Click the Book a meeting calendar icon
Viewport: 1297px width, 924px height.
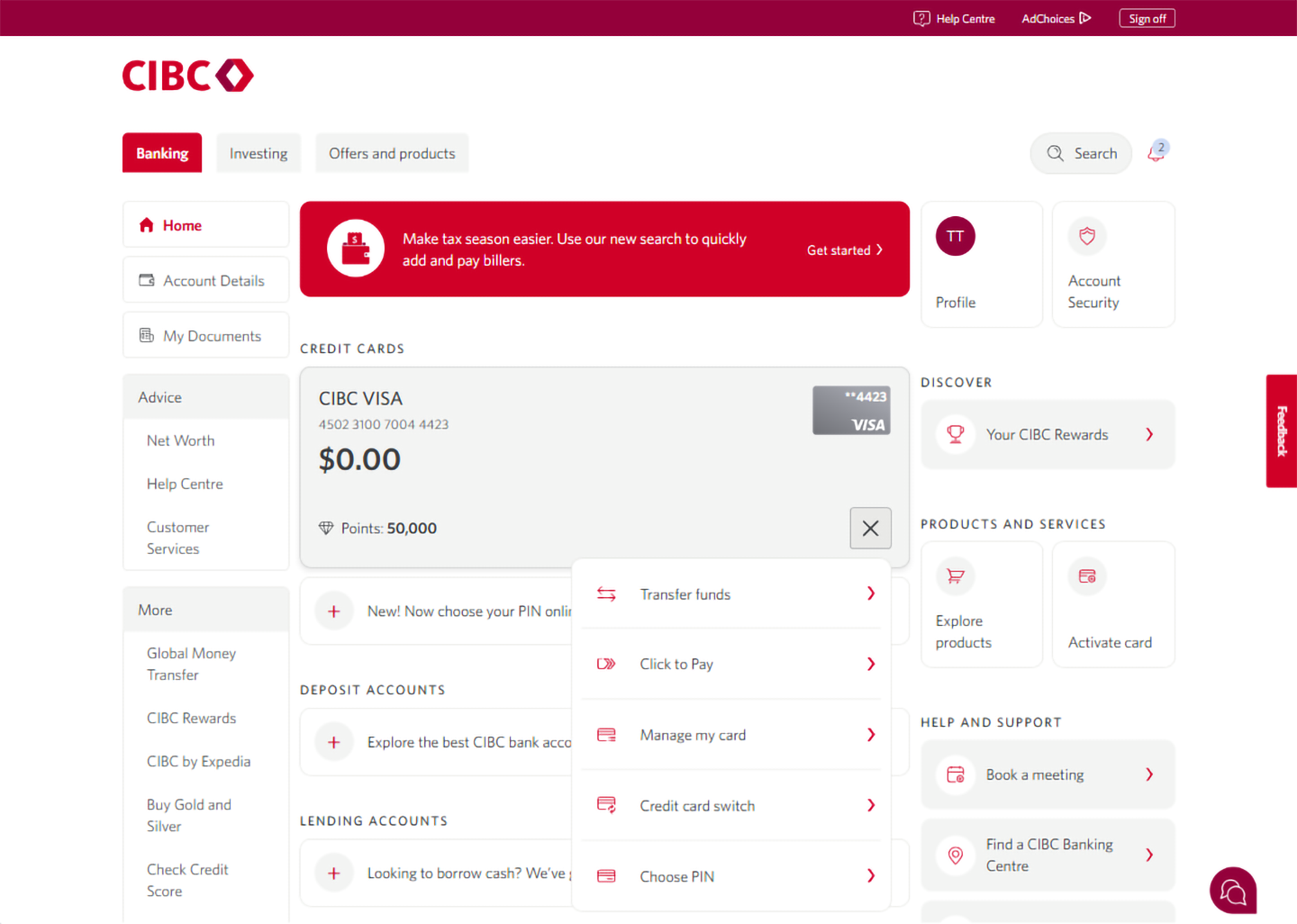coord(956,775)
